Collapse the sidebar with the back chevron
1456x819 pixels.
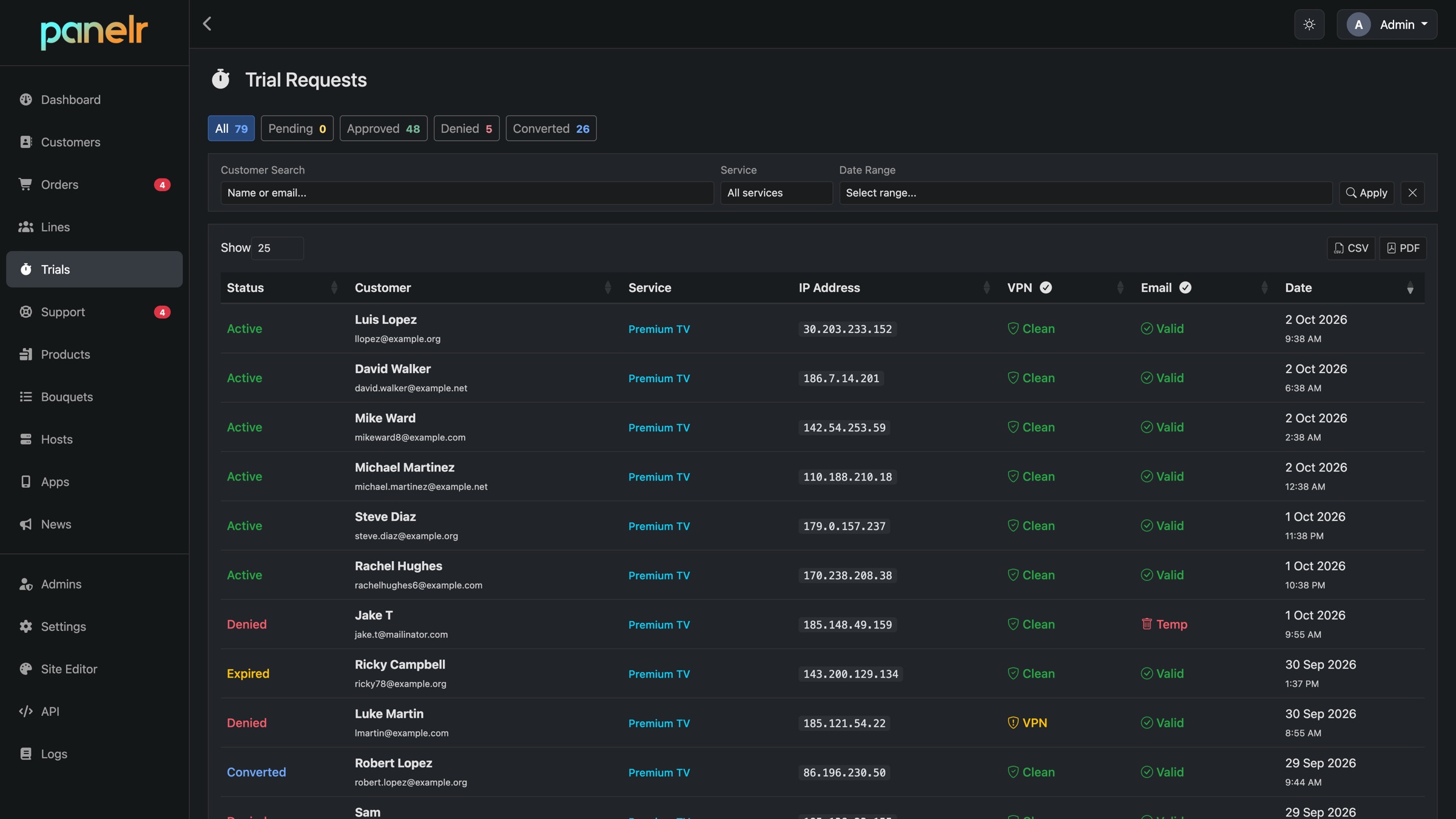coord(207,24)
